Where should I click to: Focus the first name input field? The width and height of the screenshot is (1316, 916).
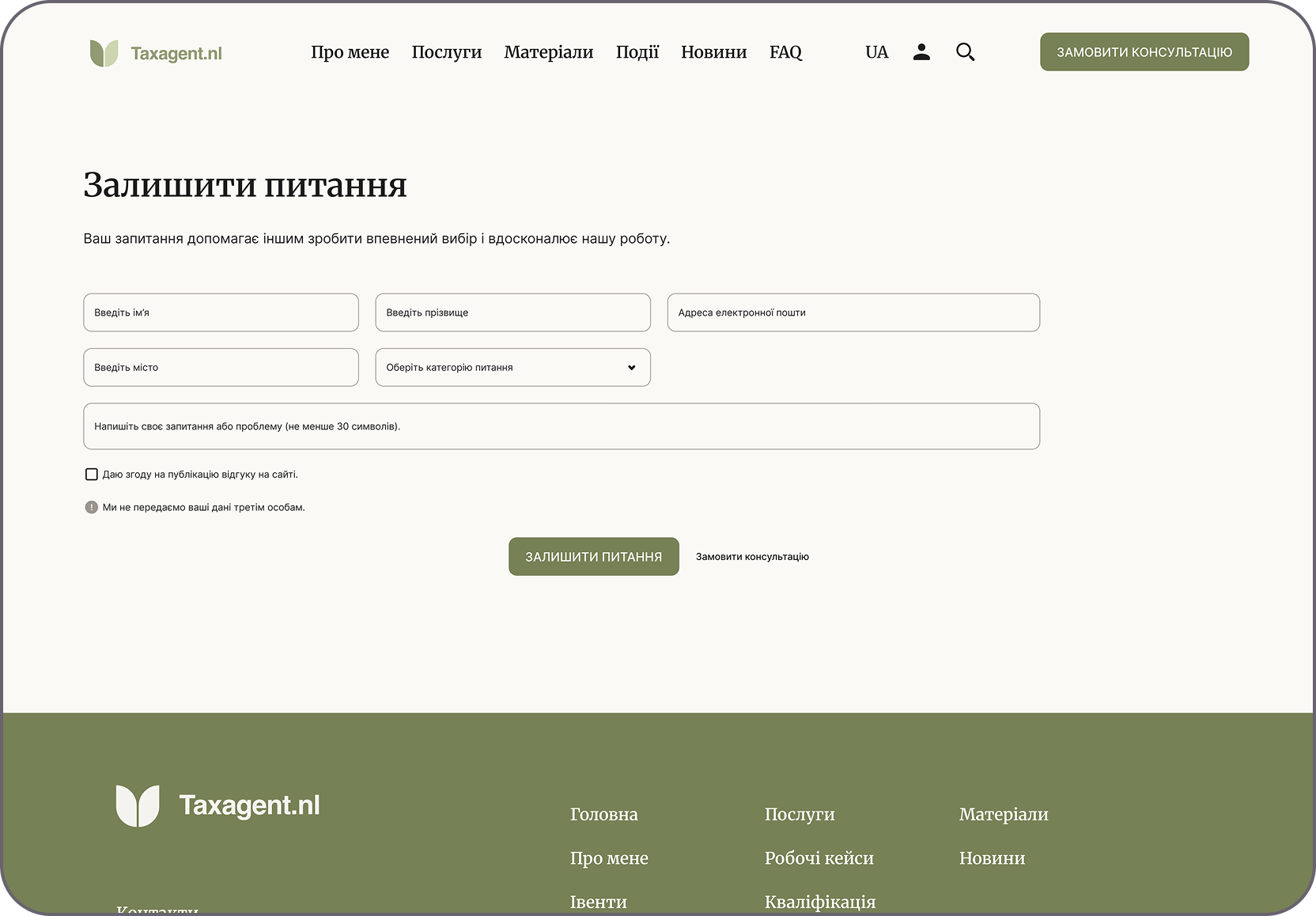click(x=221, y=312)
